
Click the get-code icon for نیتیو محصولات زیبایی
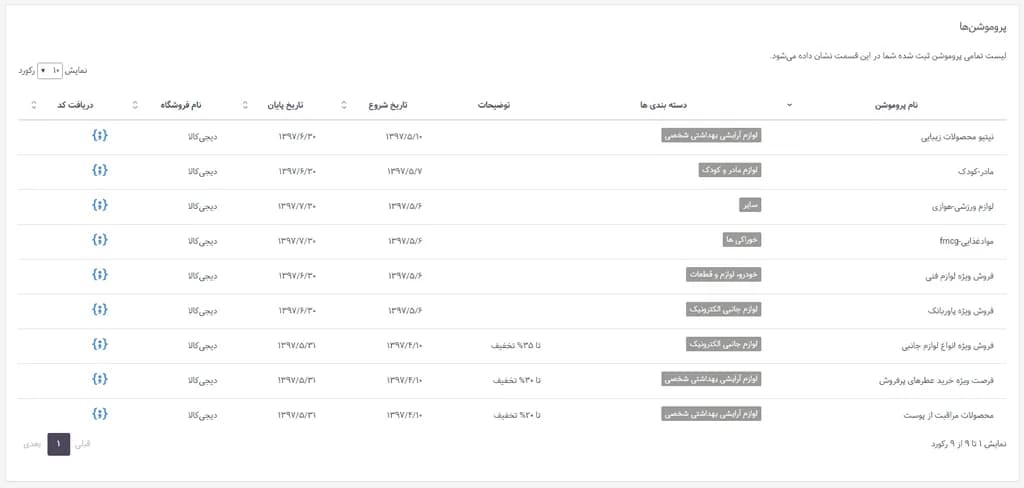[x=99, y=135]
